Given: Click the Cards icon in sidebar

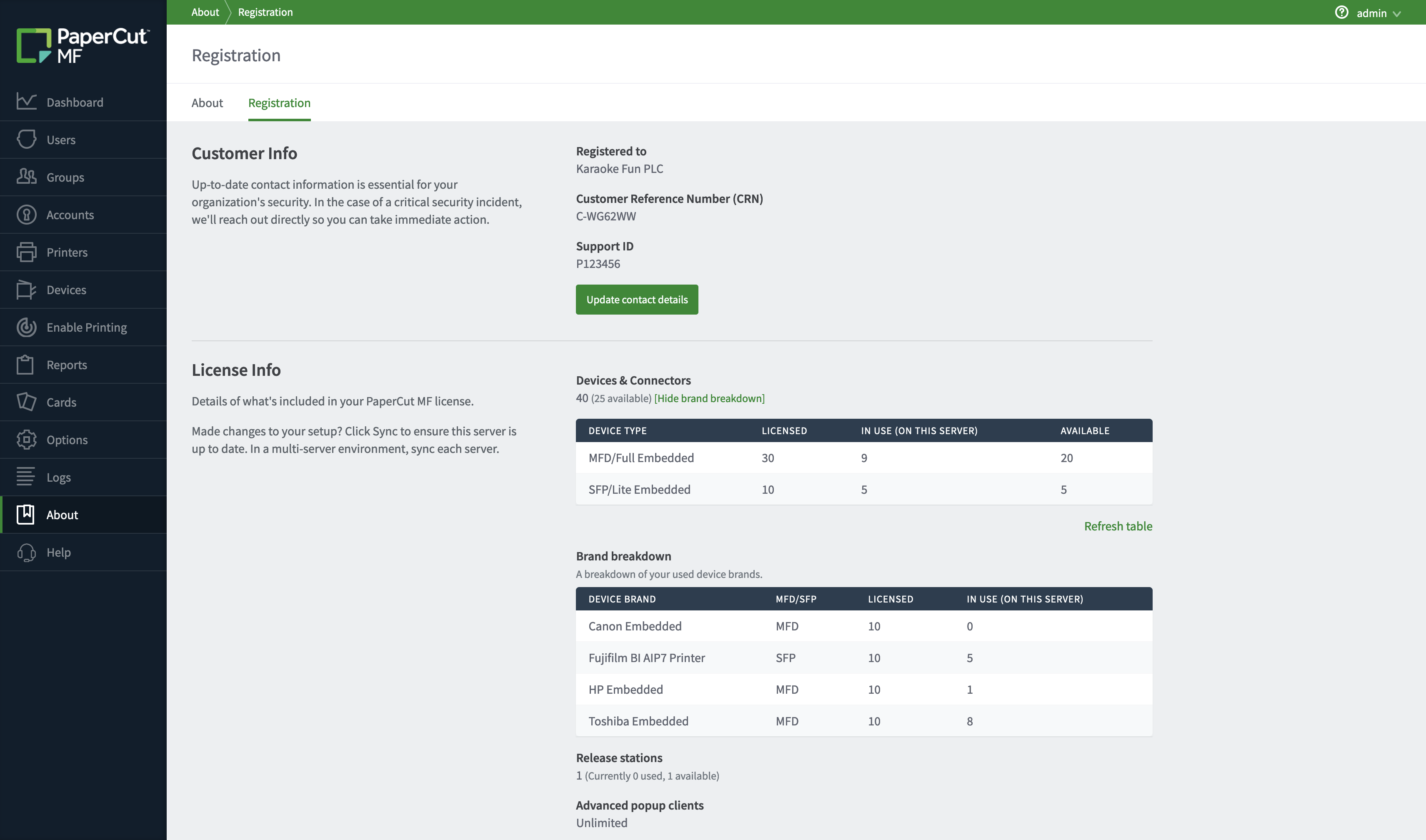Looking at the screenshot, I should point(26,402).
